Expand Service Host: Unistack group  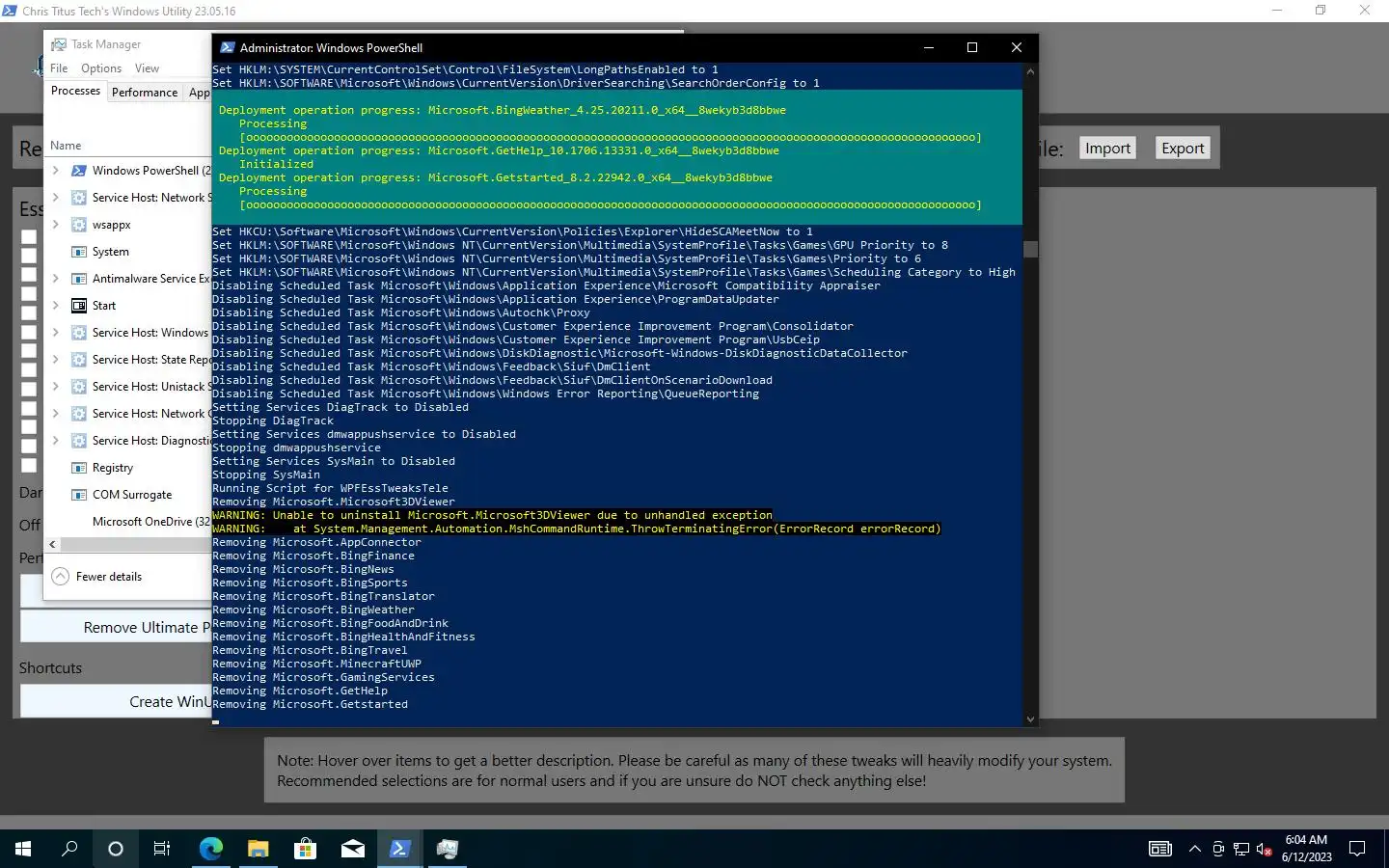55,387
